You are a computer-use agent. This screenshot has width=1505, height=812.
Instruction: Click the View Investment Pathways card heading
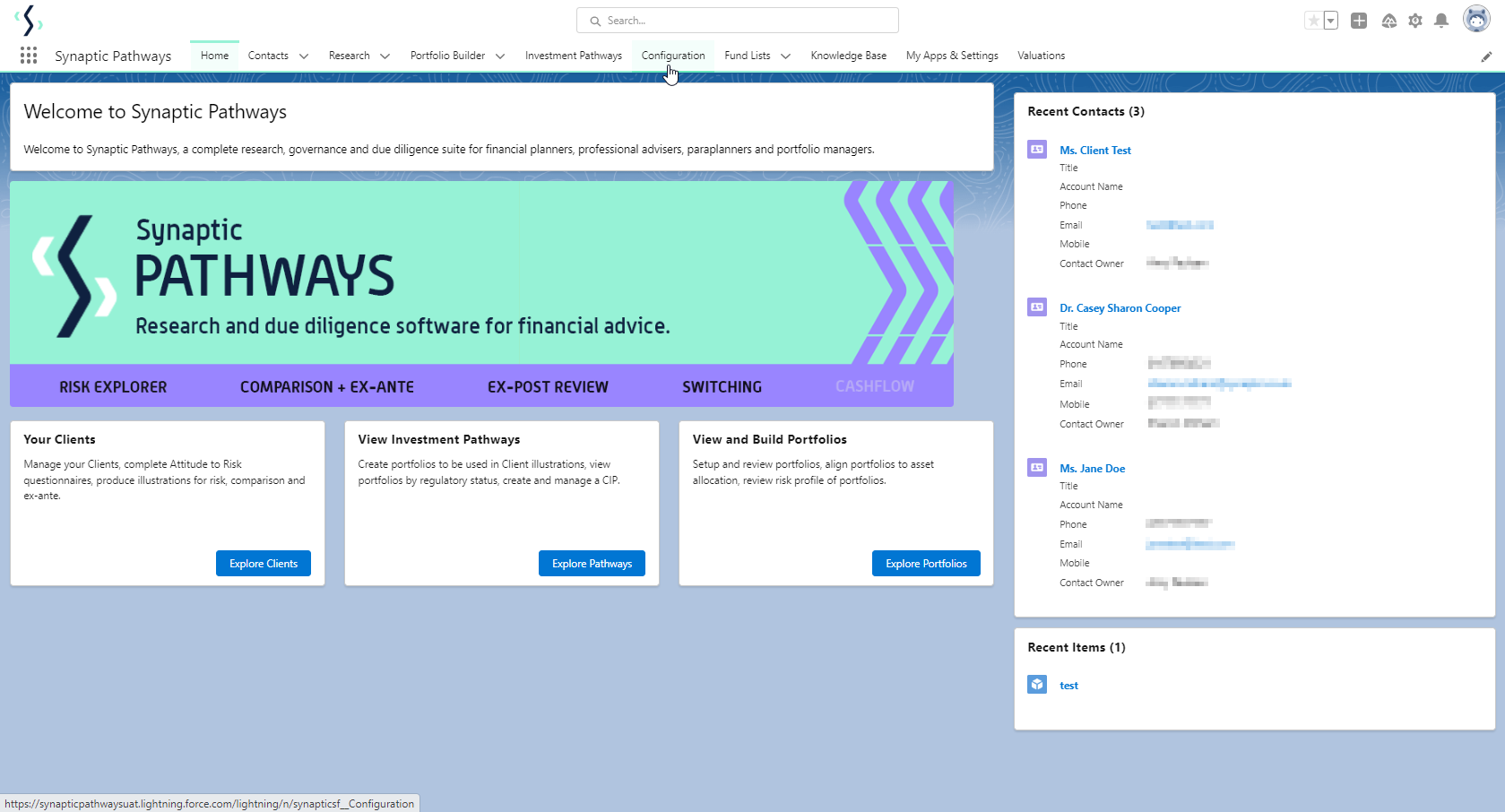click(x=439, y=439)
